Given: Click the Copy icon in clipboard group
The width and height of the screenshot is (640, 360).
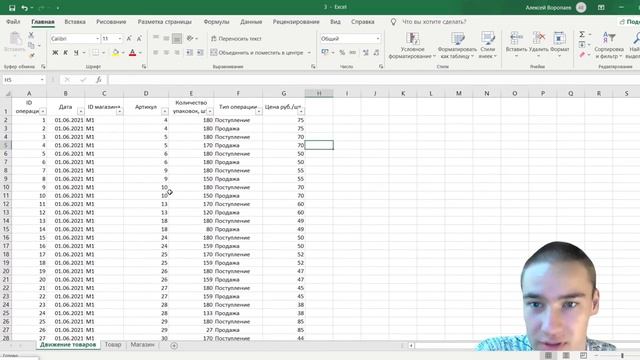Looking at the screenshot, I should (x=31, y=45).
